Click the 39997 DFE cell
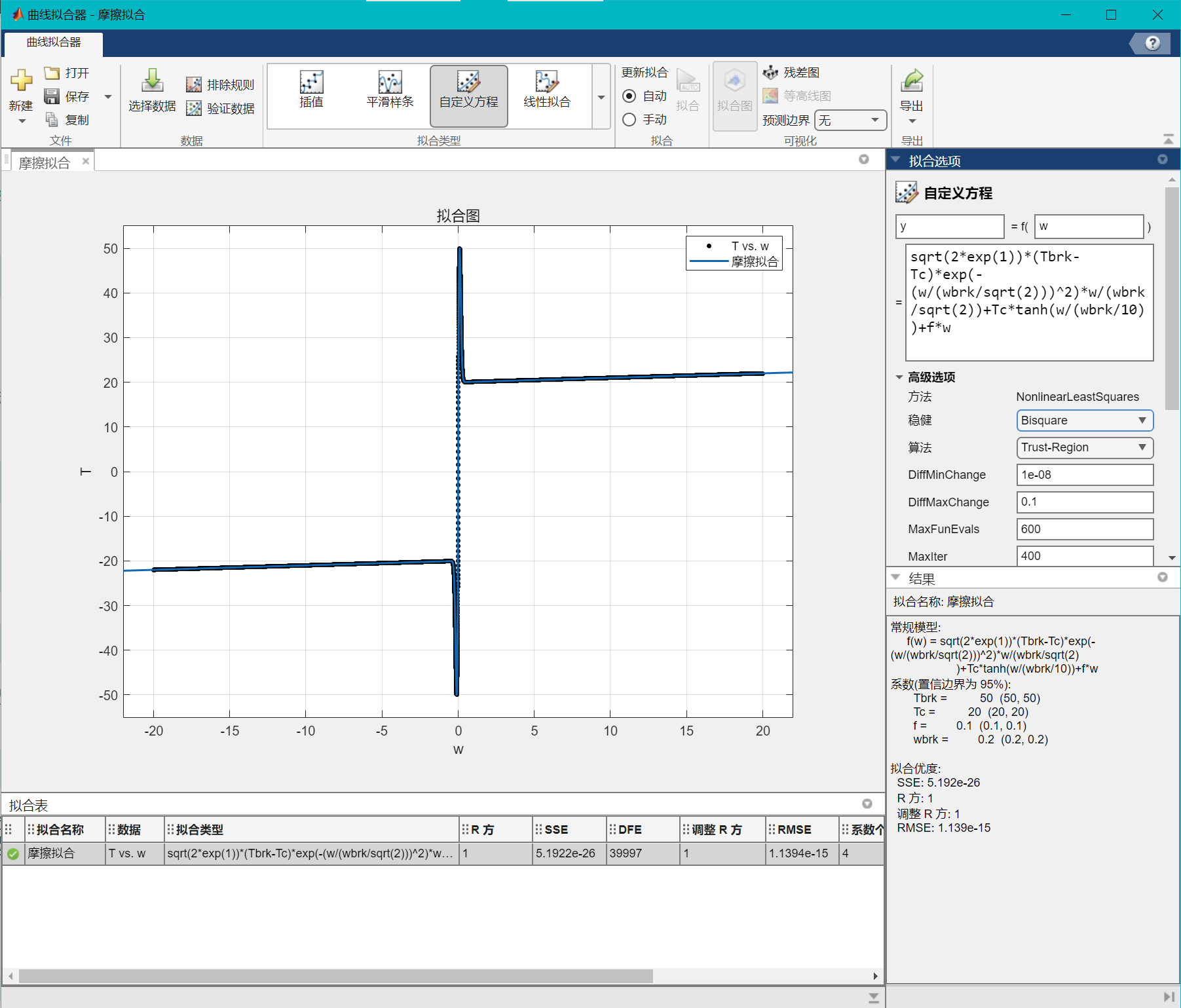 point(643,853)
